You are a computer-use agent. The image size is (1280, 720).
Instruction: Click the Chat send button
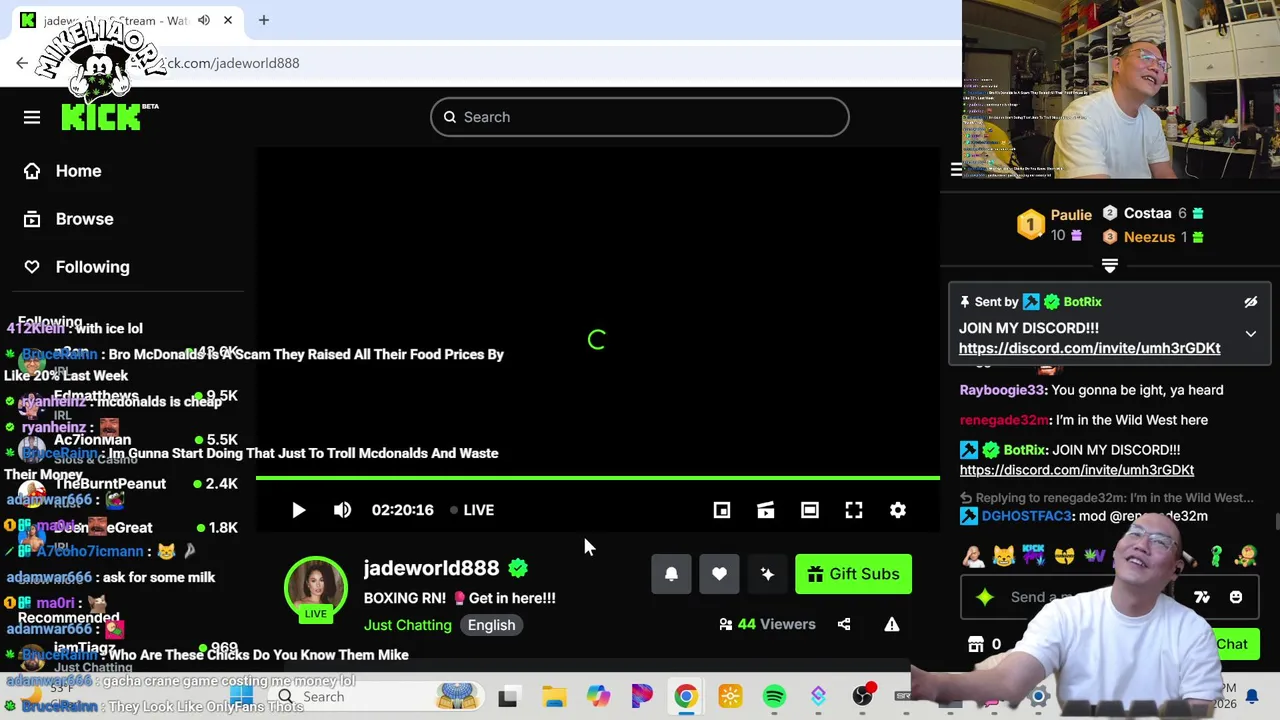[x=1232, y=644]
